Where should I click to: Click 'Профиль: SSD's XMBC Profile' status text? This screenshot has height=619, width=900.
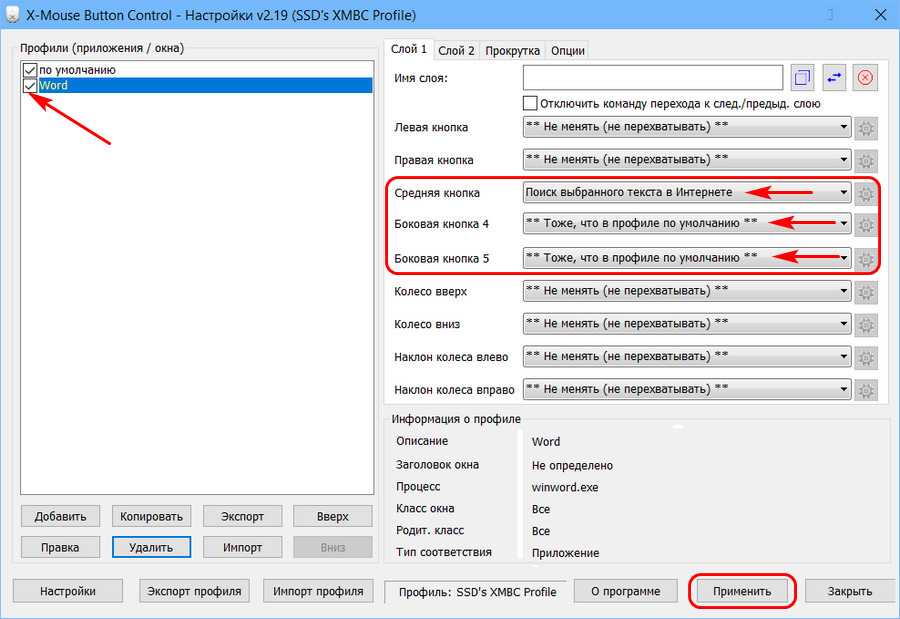coord(478,592)
